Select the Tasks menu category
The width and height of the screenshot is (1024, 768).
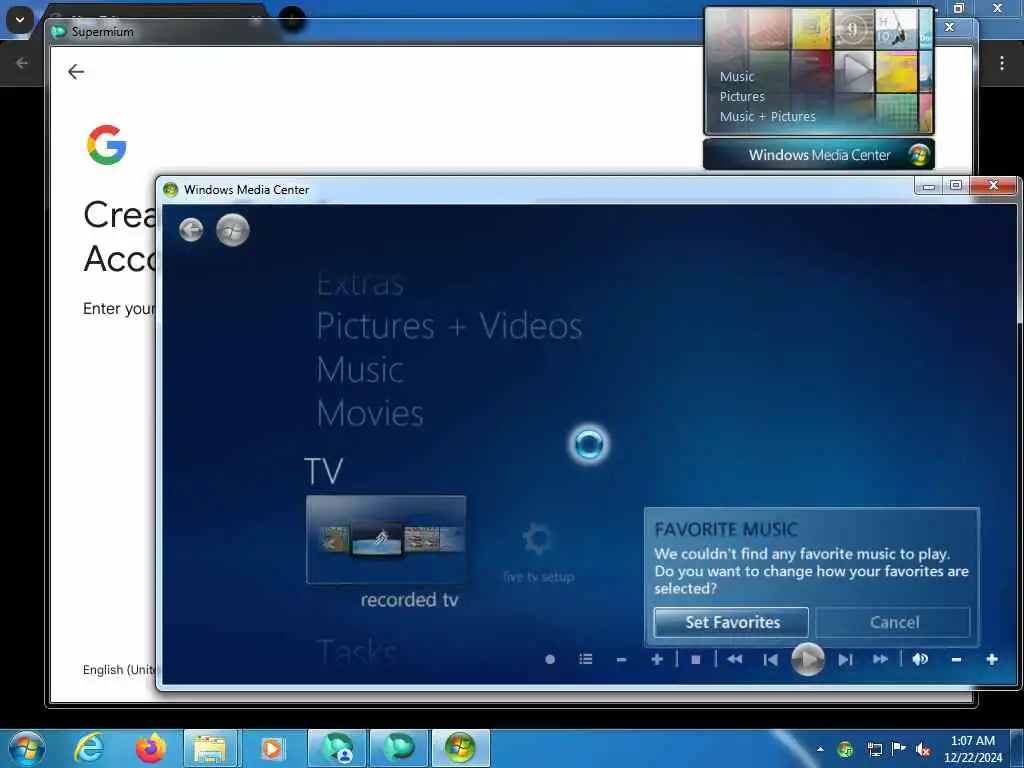357,651
